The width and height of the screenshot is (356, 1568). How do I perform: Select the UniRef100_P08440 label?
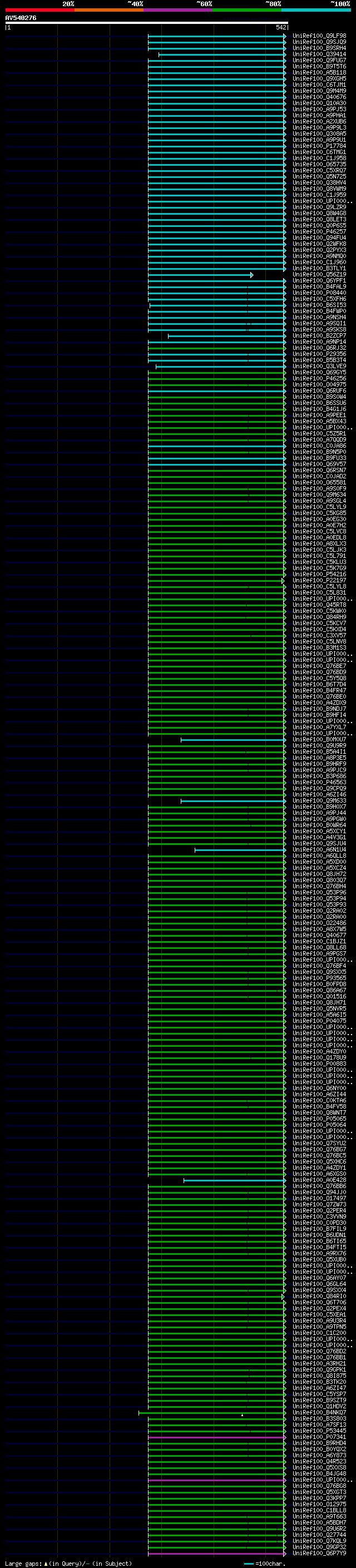click(319, 293)
